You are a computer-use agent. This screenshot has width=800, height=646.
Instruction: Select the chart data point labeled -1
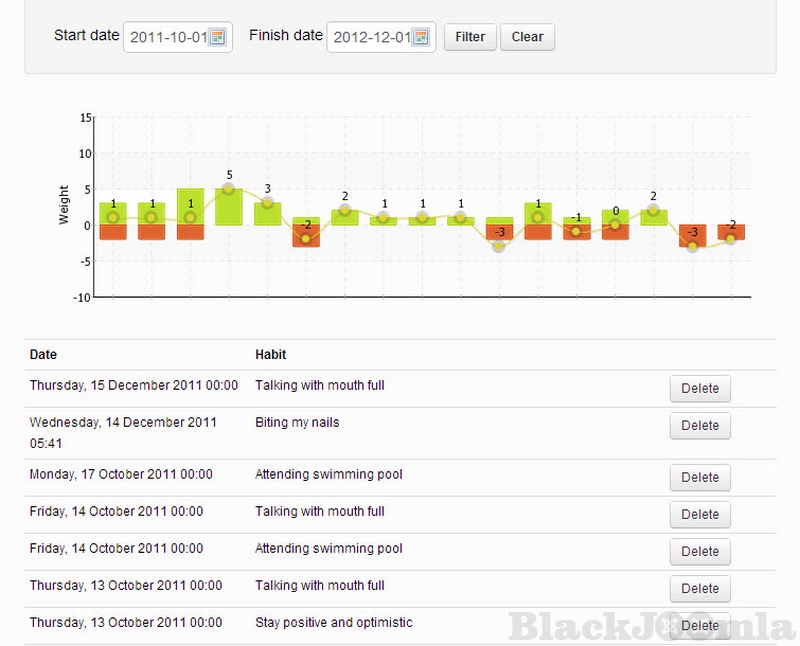point(576,232)
